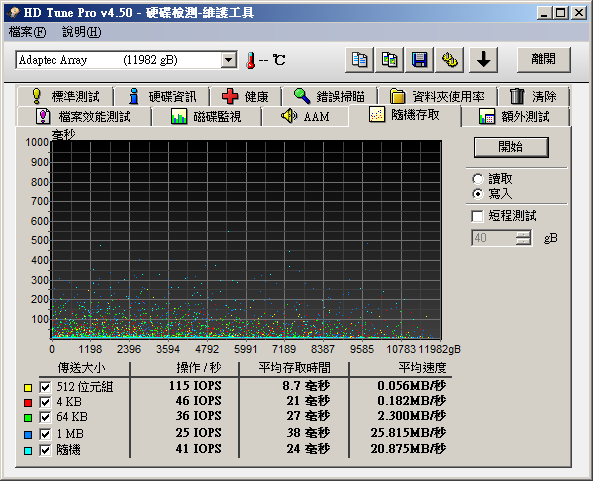
Task: Click the floppy disk save icon
Action: click(x=419, y=60)
